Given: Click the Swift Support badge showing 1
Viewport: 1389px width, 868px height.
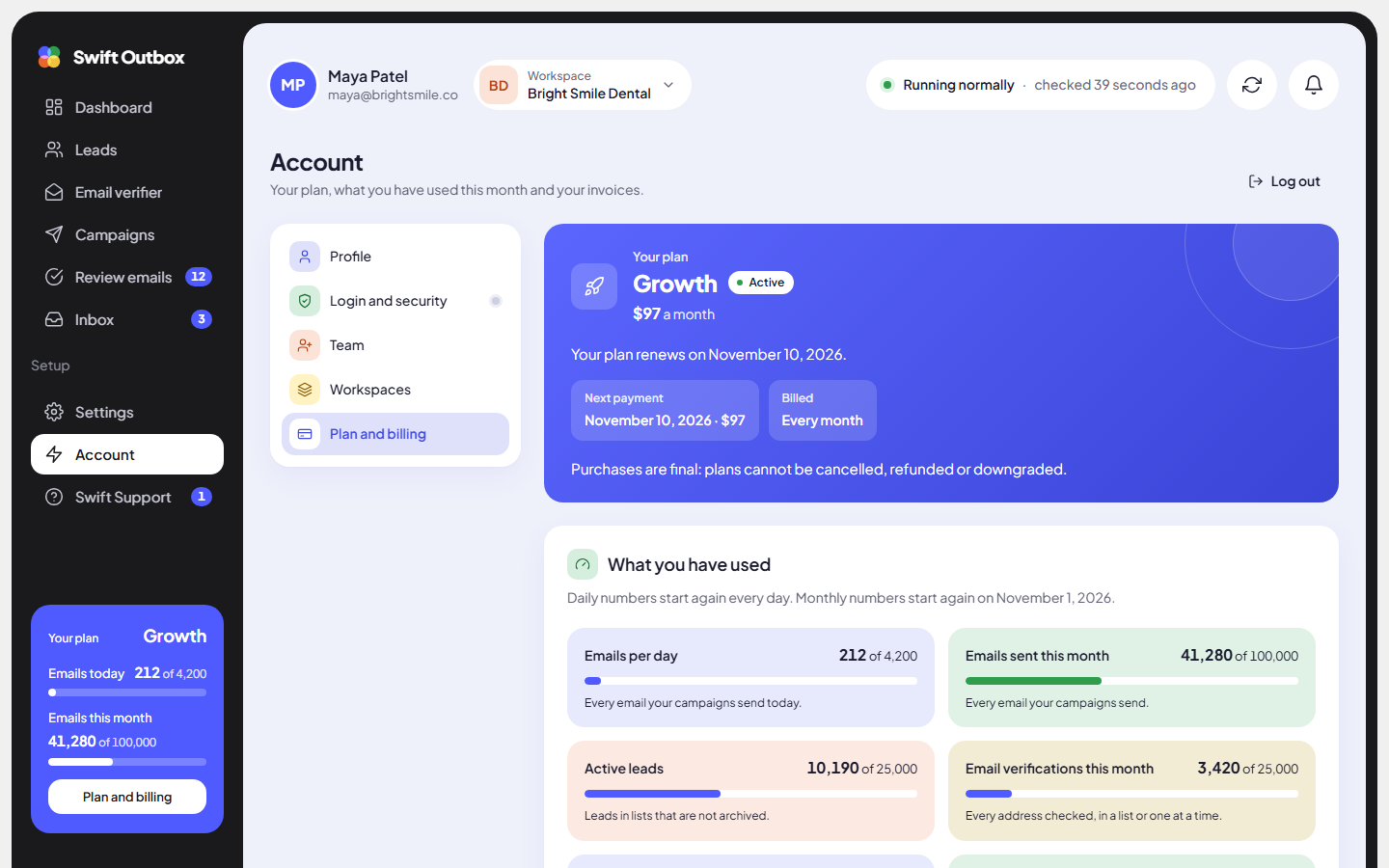Looking at the screenshot, I should 202,497.
